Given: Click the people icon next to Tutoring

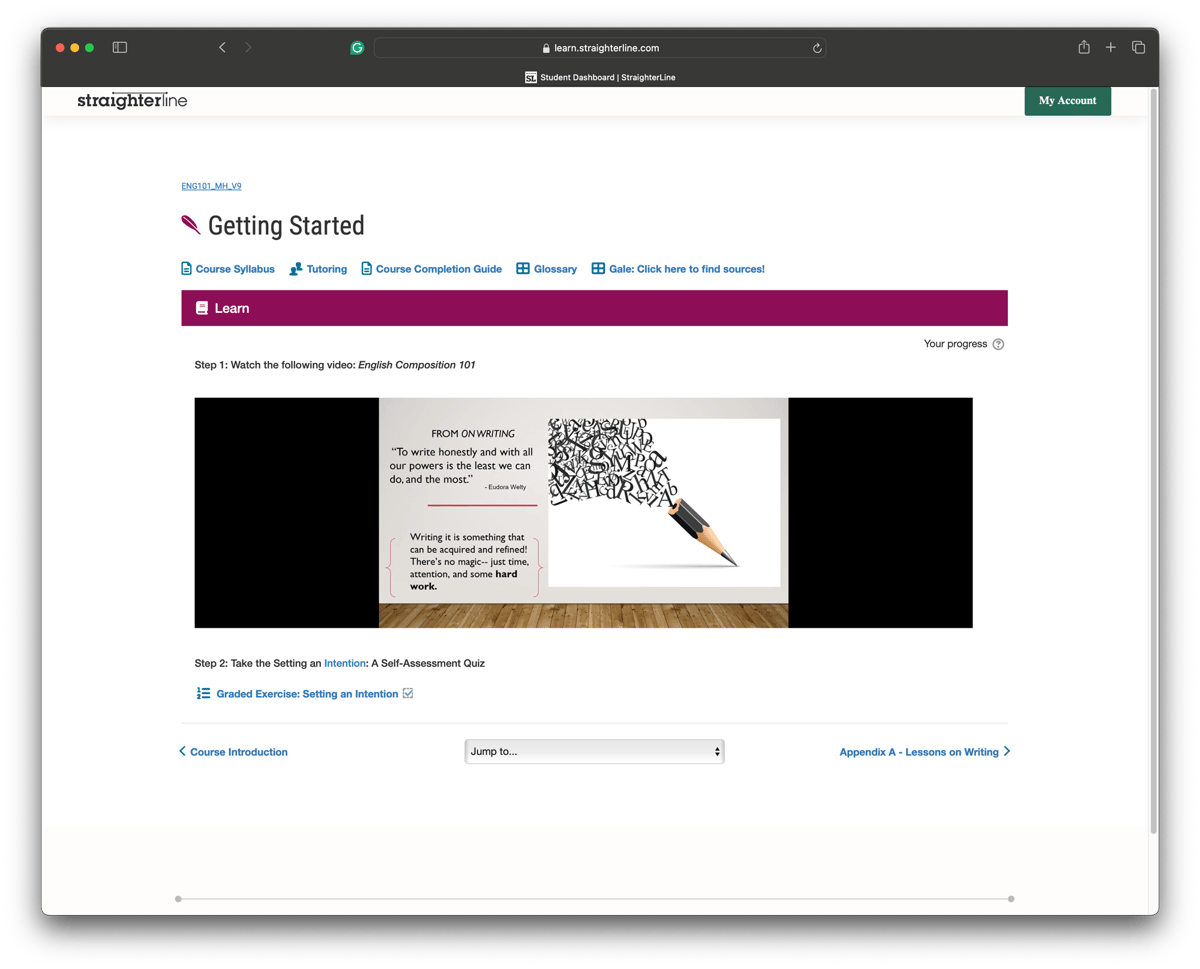Looking at the screenshot, I should click(295, 268).
